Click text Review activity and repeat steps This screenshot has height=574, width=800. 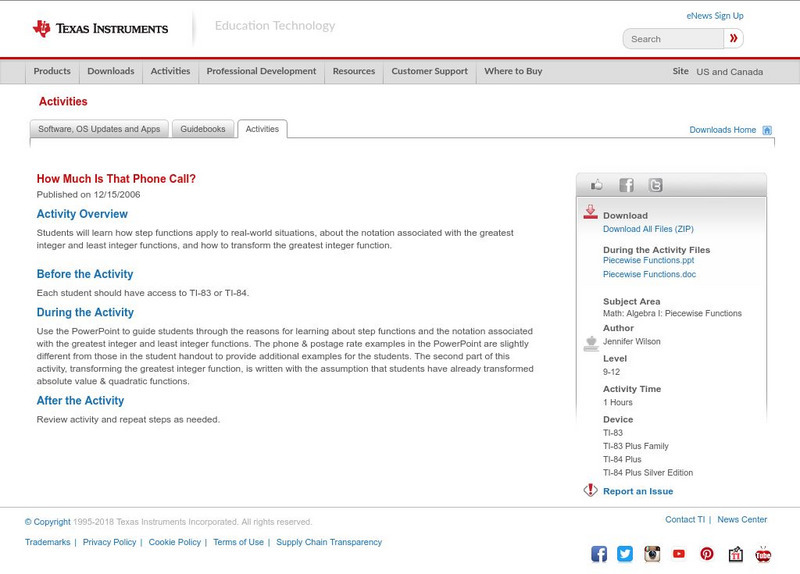coord(128,419)
